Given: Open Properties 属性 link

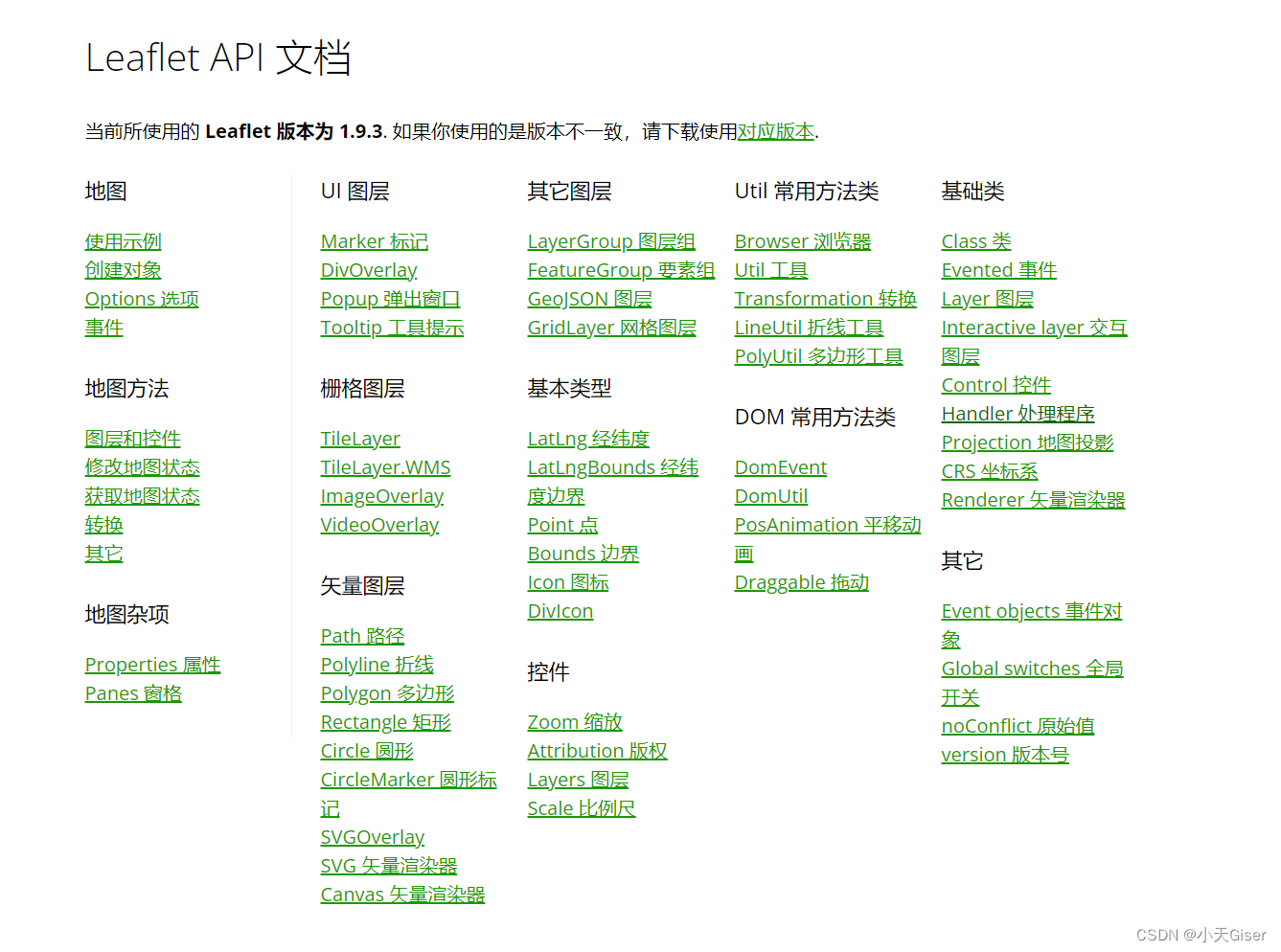Looking at the screenshot, I should tap(152, 665).
